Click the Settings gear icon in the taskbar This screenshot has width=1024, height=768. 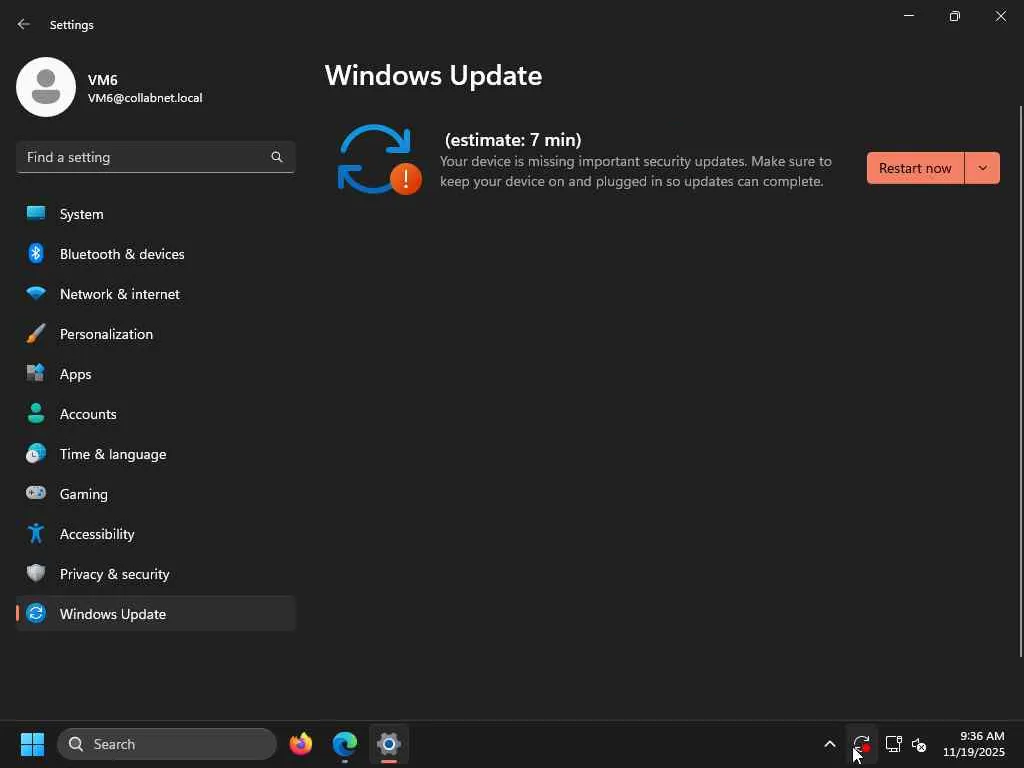pyautogui.click(x=389, y=744)
